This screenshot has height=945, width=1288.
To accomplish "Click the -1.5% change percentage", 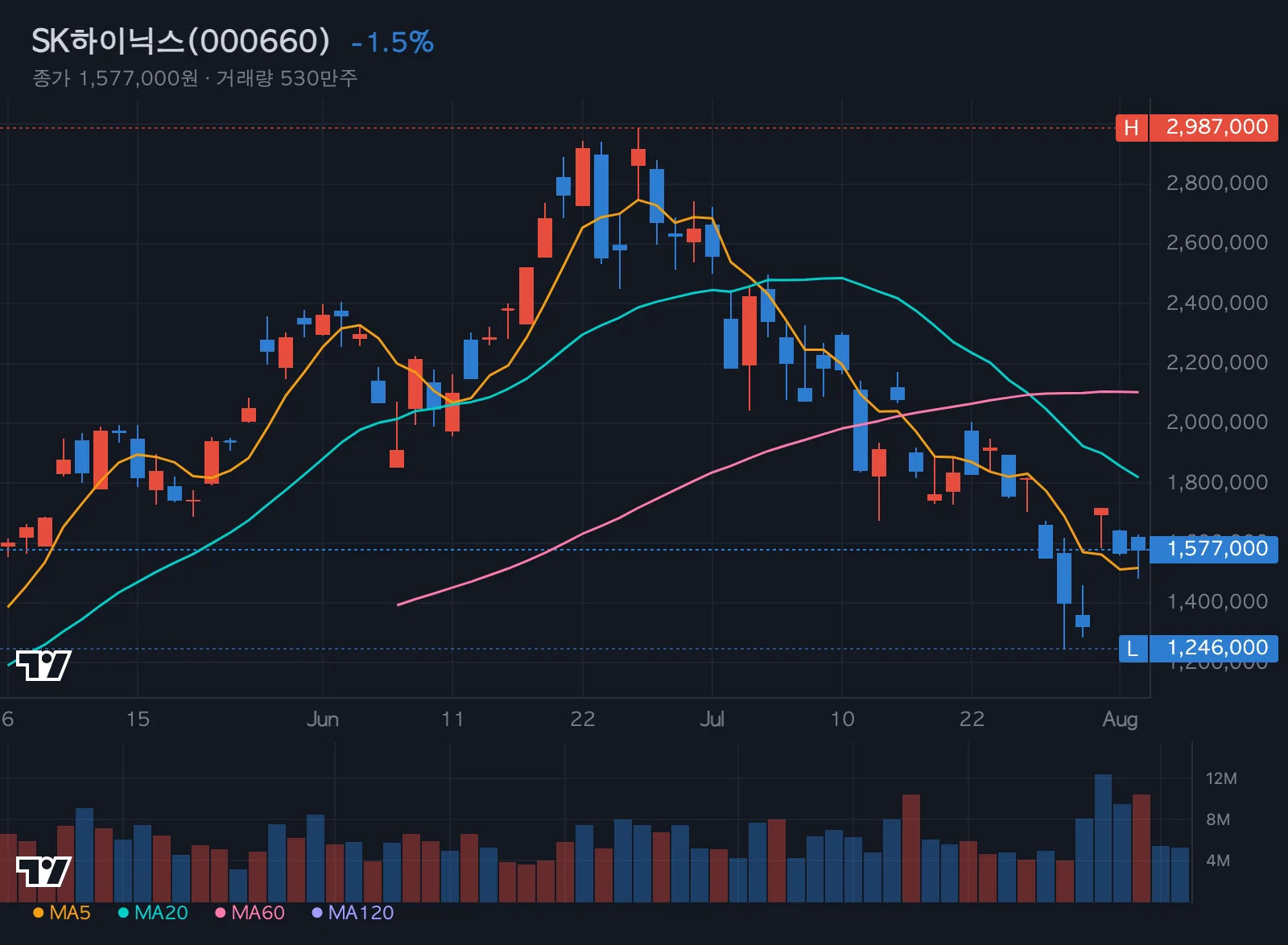I will [x=393, y=43].
